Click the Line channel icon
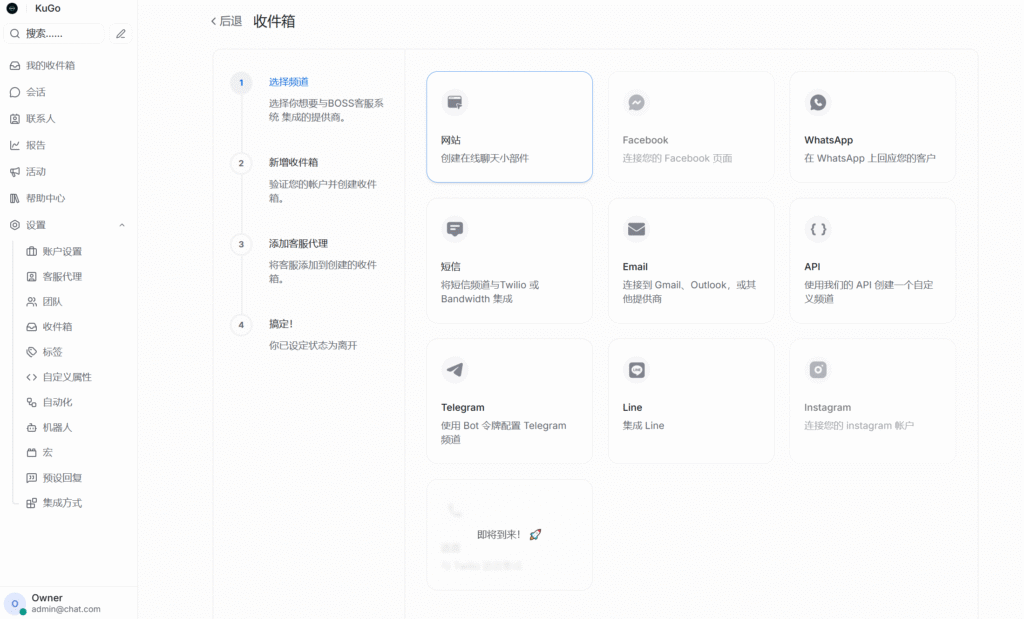 point(636,370)
